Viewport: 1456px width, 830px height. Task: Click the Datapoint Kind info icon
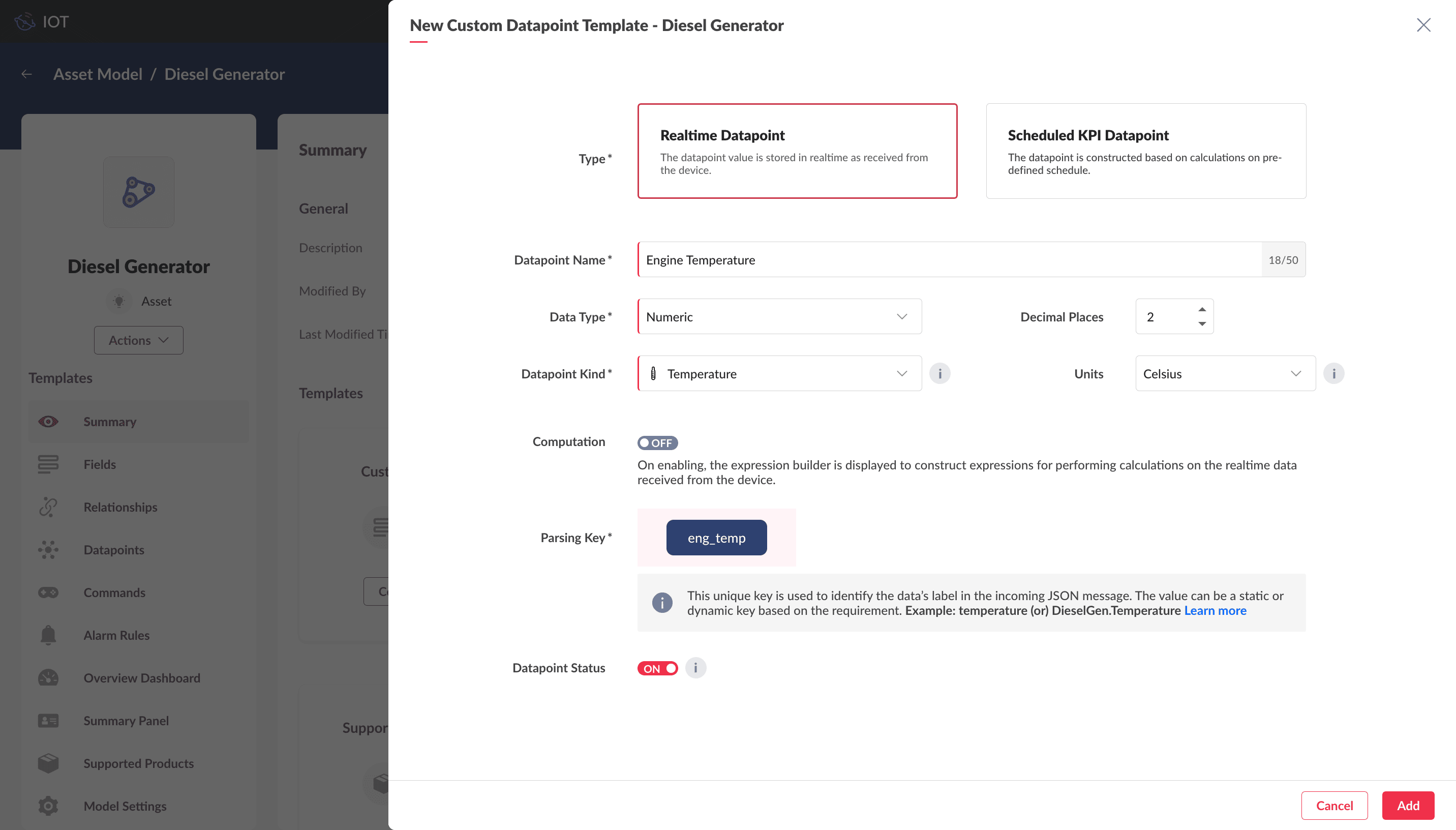939,373
